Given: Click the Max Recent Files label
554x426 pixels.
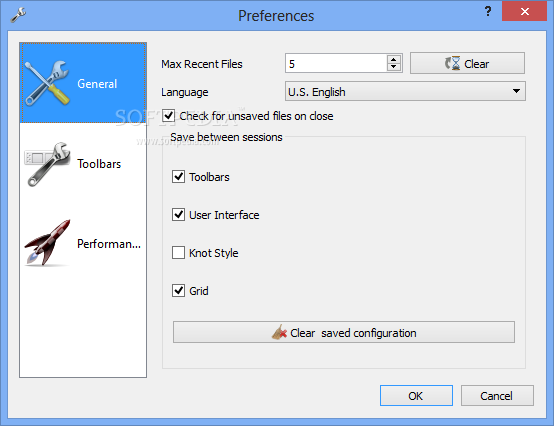Looking at the screenshot, I should click(202, 64).
